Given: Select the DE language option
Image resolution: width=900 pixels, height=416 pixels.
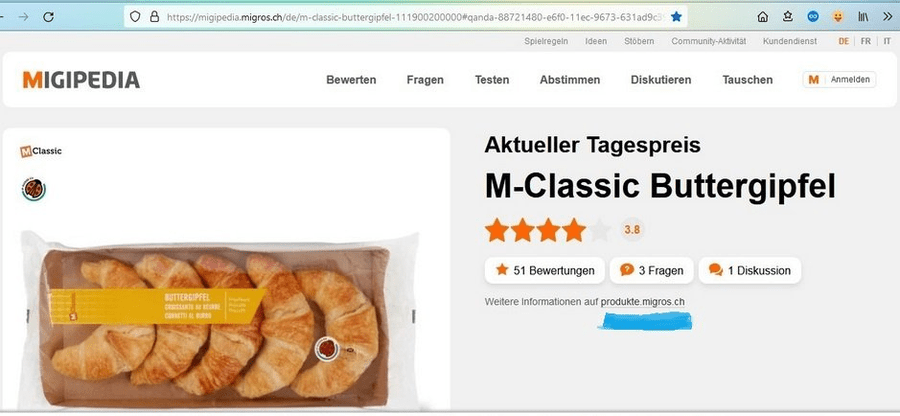Looking at the screenshot, I should pos(843,41).
